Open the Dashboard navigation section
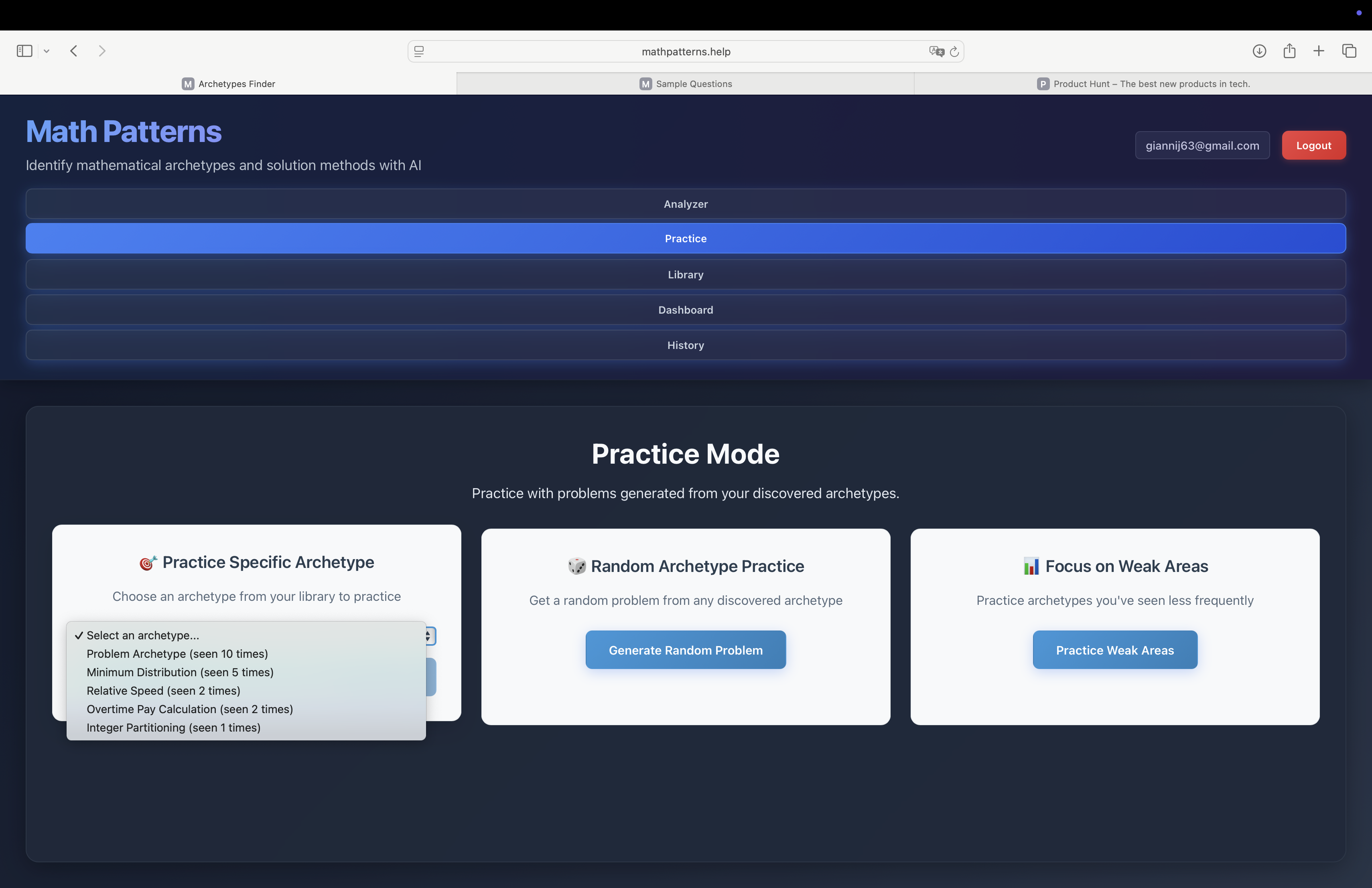Viewport: 1372px width, 888px height. [686, 310]
